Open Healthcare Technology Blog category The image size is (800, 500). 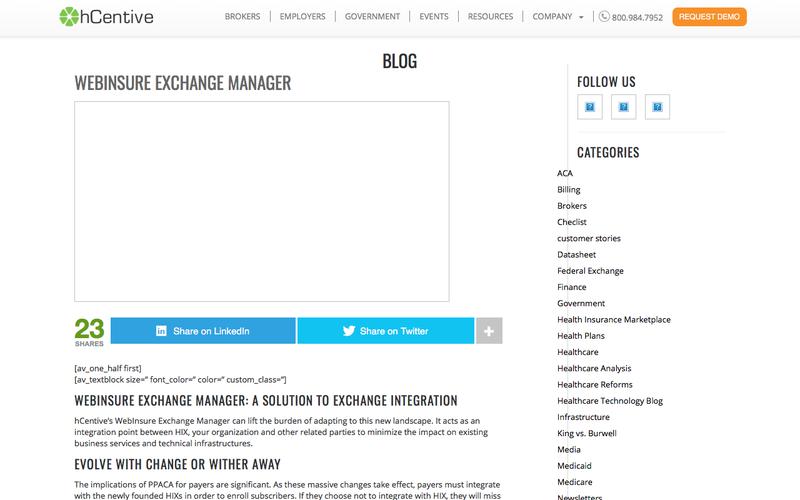pyautogui.click(x=610, y=401)
